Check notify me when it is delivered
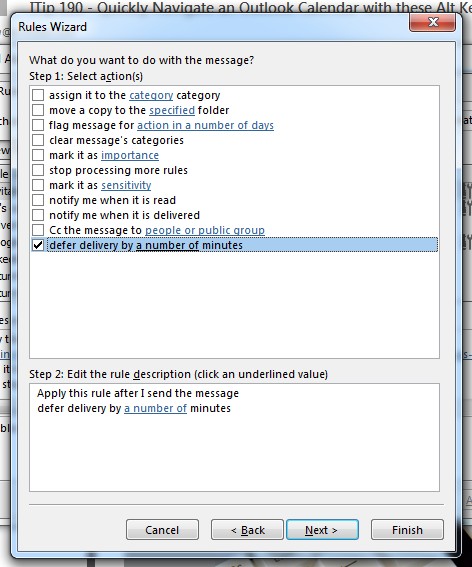This screenshot has width=472, height=567. (38, 215)
